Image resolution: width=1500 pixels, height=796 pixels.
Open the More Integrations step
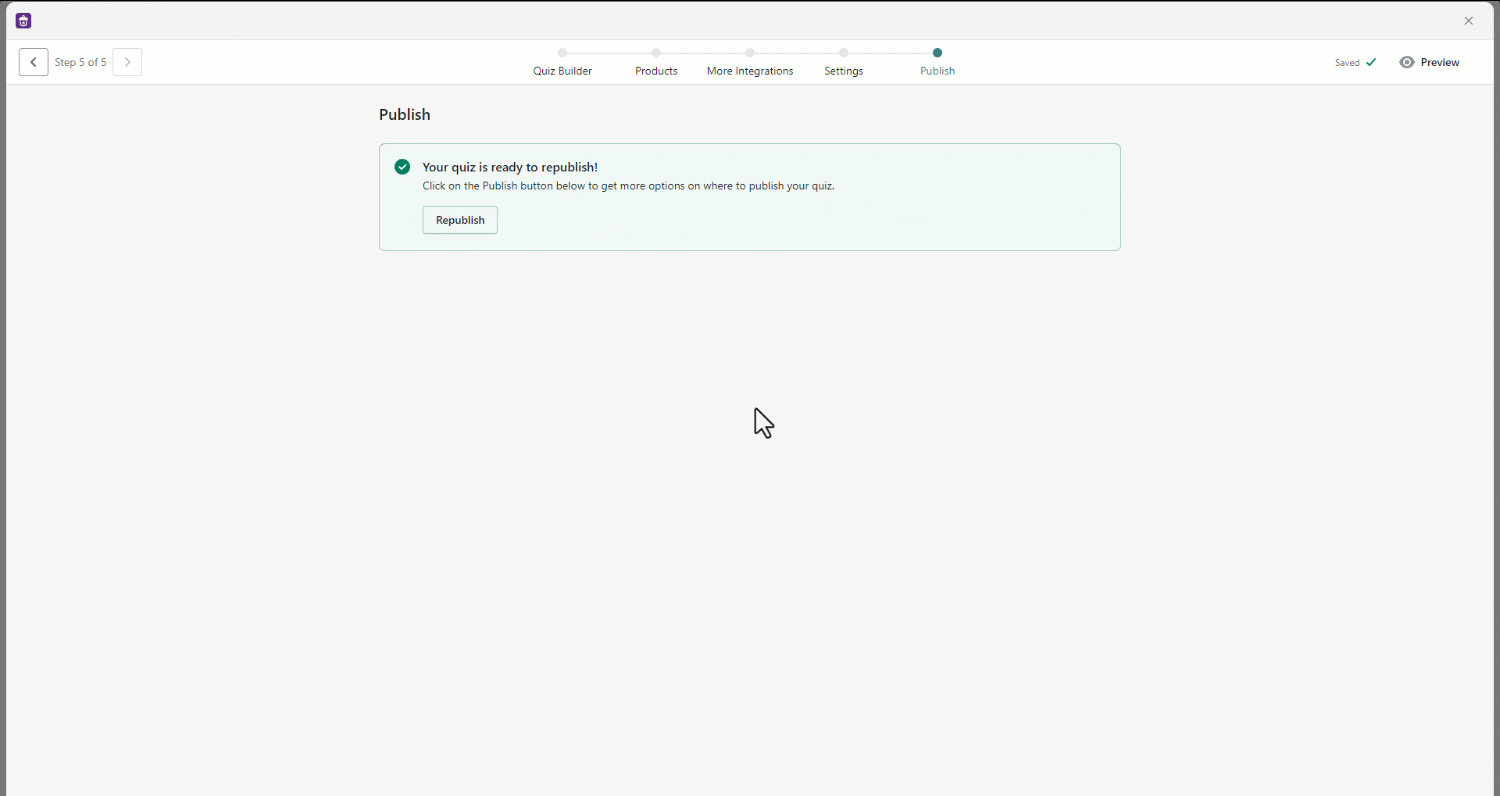[750, 62]
